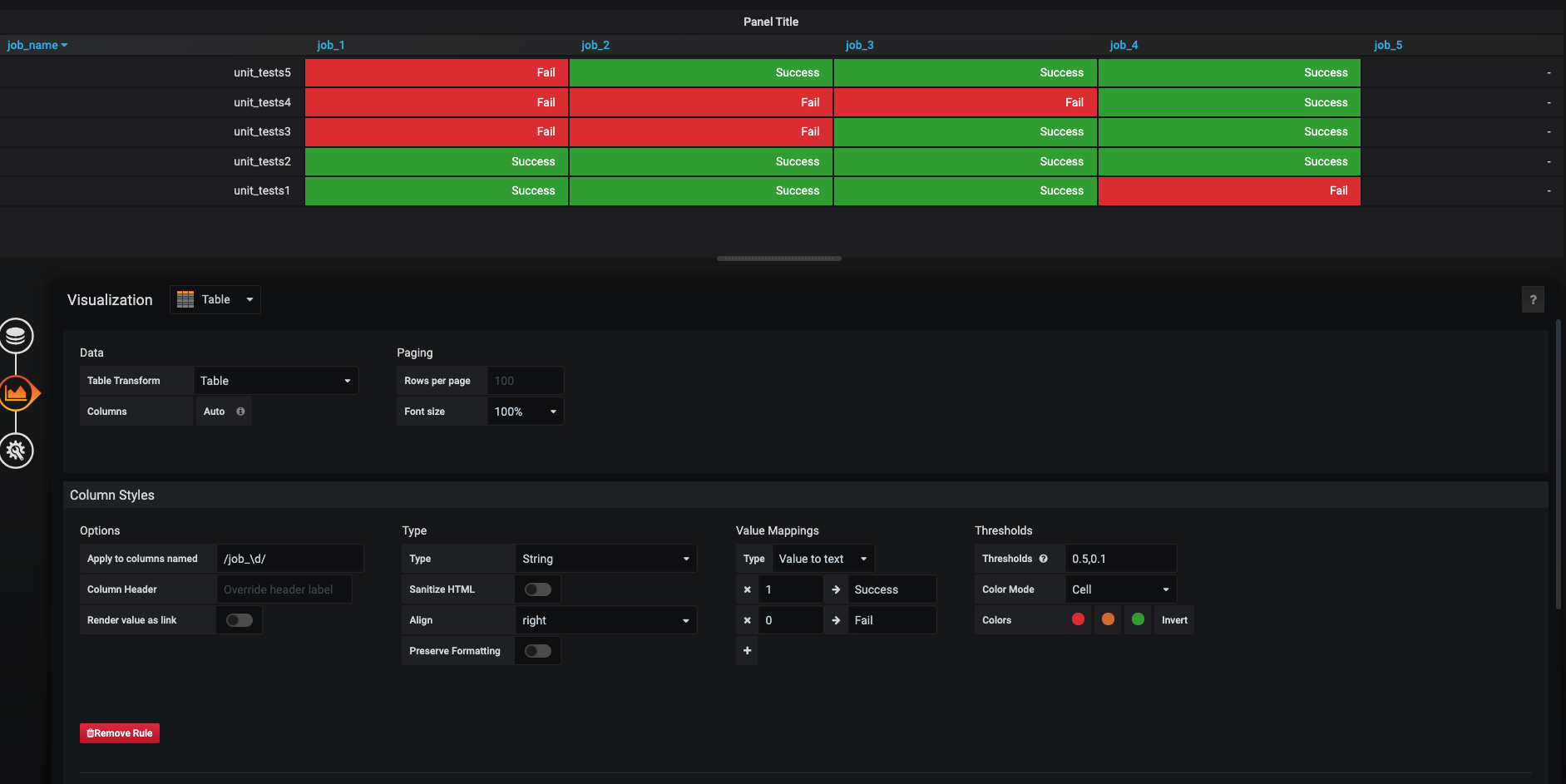Click Success cell for unit_tests2 under job_1
Image resolution: width=1566 pixels, height=784 pixels.
[x=437, y=161]
